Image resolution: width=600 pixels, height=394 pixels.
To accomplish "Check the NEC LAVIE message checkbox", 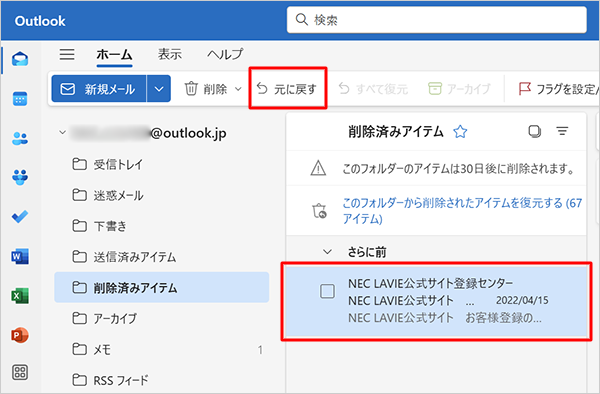I will point(327,291).
